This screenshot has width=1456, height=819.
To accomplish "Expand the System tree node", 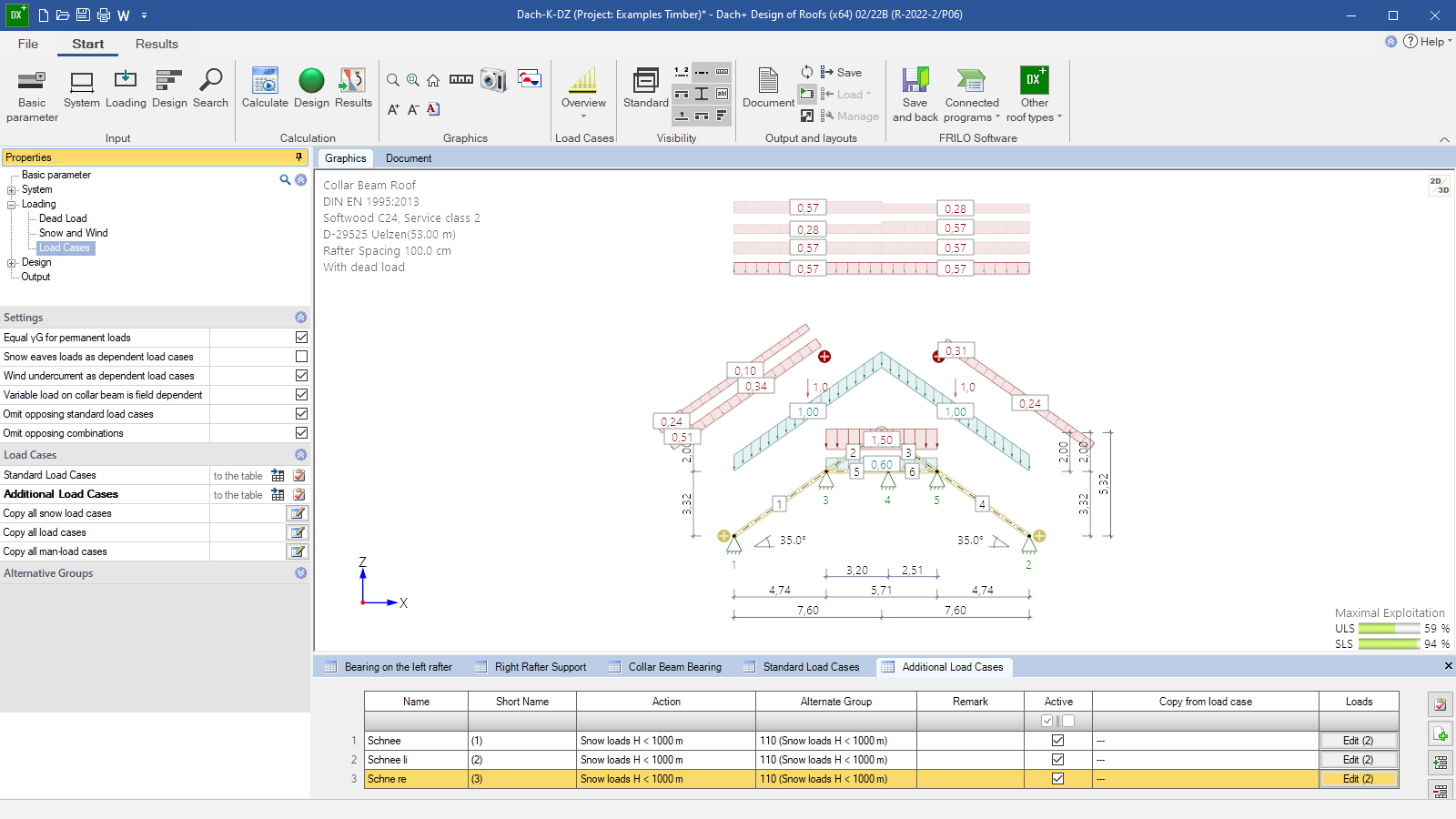I will pos(12,190).
